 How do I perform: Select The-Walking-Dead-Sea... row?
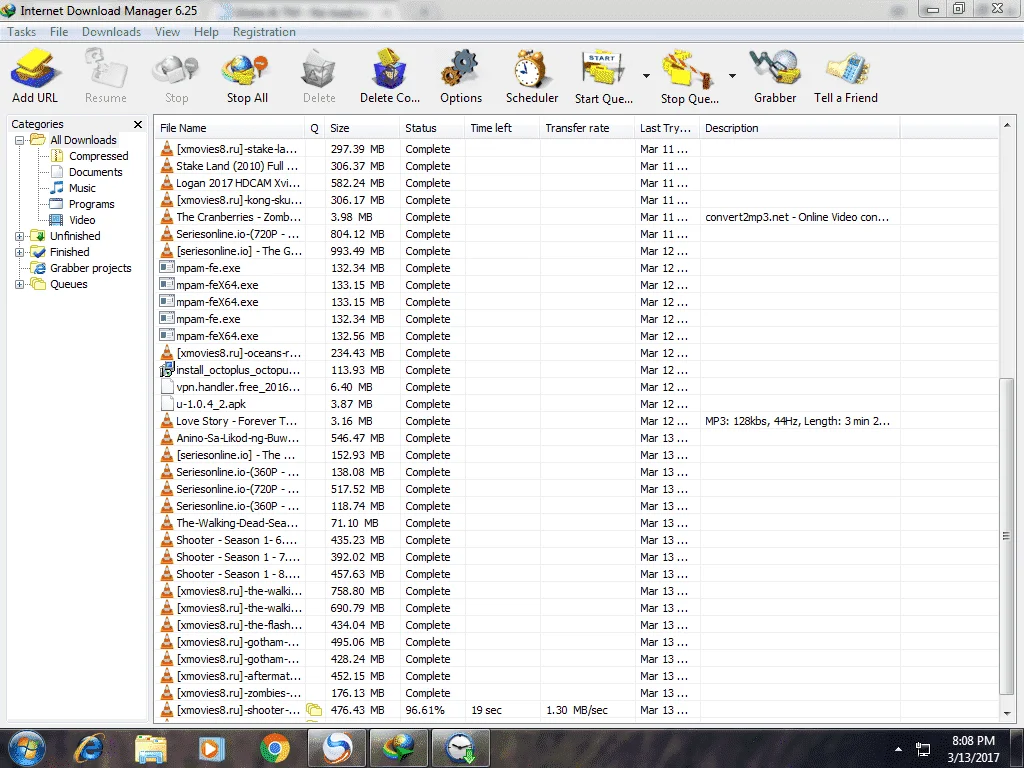(578, 522)
